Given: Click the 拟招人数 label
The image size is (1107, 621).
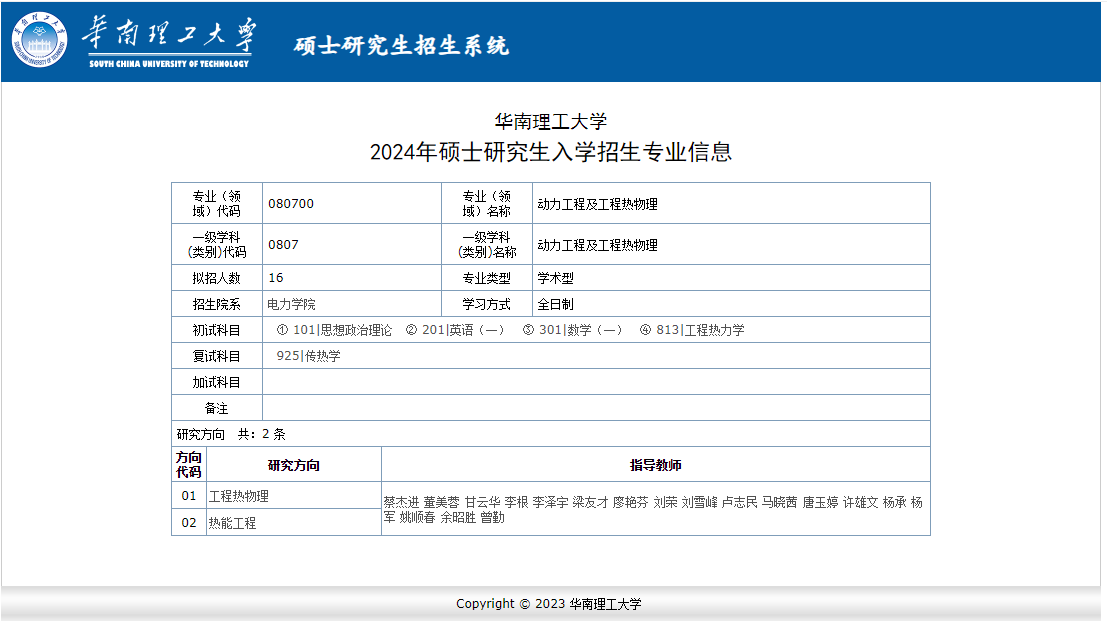Looking at the screenshot, I should pyautogui.click(x=217, y=278).
